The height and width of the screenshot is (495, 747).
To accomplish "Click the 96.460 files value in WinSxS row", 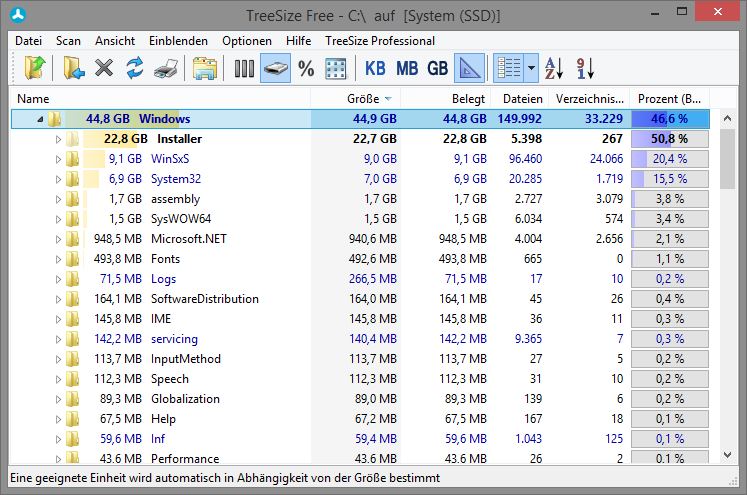I will click(525, 159).
